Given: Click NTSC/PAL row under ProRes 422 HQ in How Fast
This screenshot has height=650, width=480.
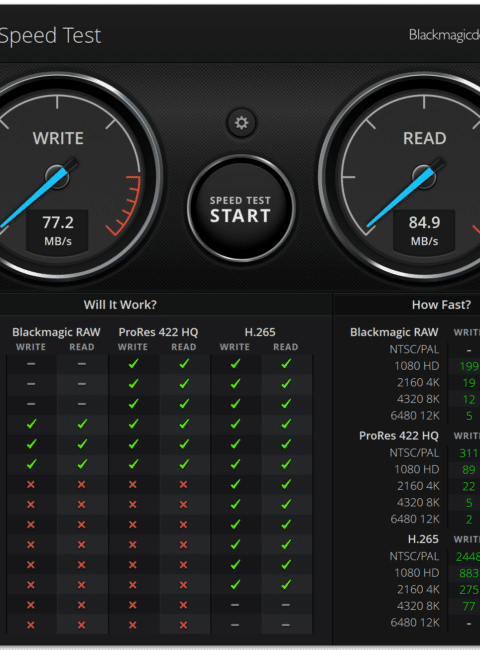Looking at the screenshot, I should [x=414, y=453].
